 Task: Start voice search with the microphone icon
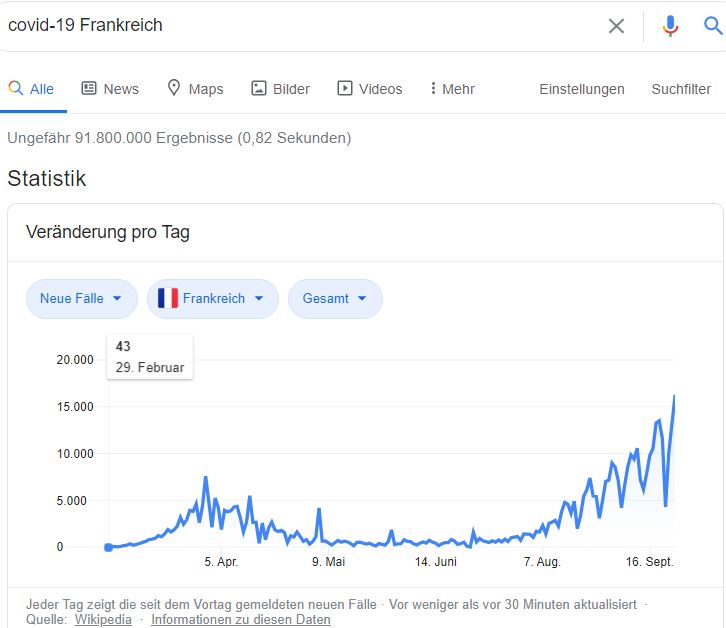pos(670,26)
